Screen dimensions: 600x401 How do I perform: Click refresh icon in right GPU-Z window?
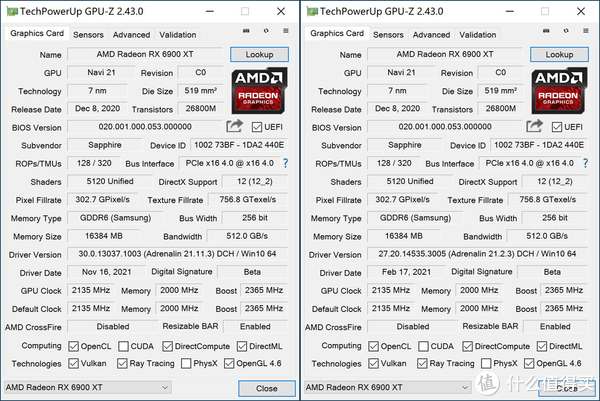point(566,31)
